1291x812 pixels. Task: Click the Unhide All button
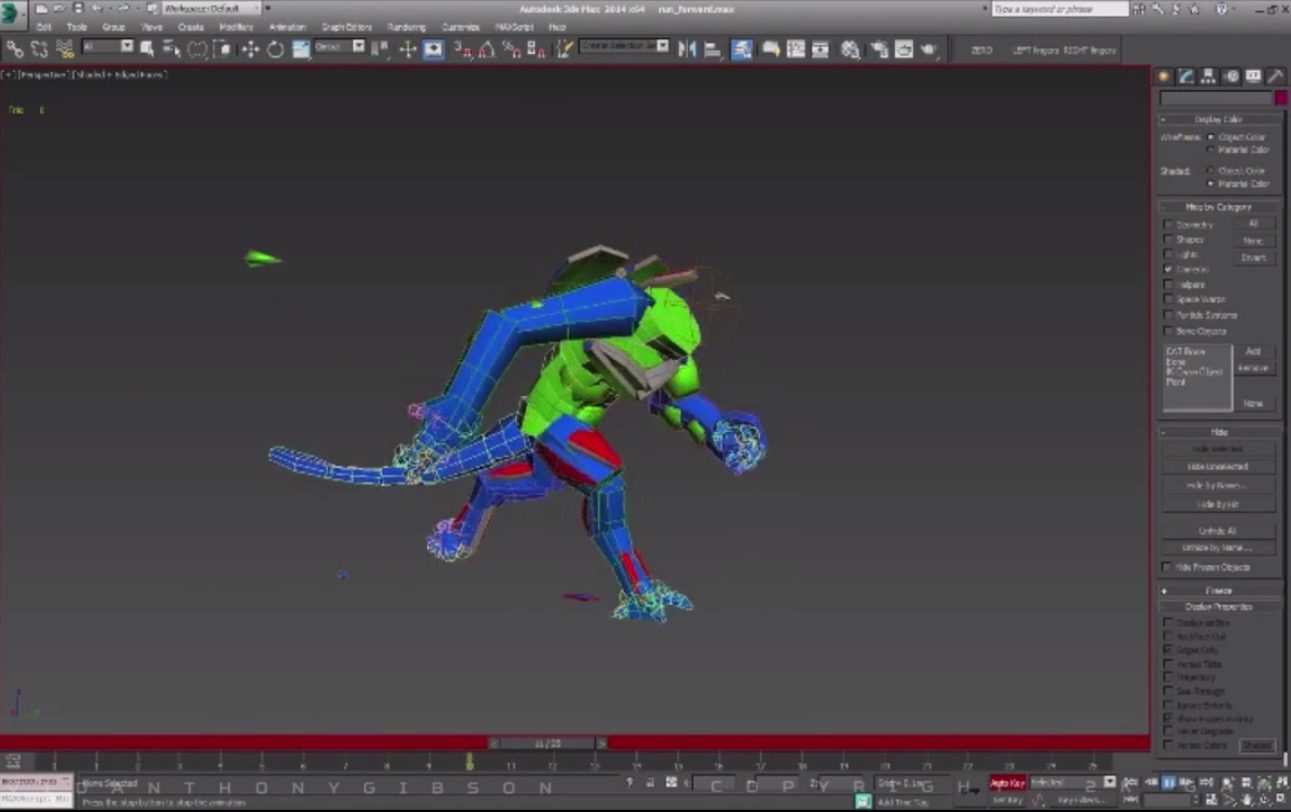pos(1219,531)
